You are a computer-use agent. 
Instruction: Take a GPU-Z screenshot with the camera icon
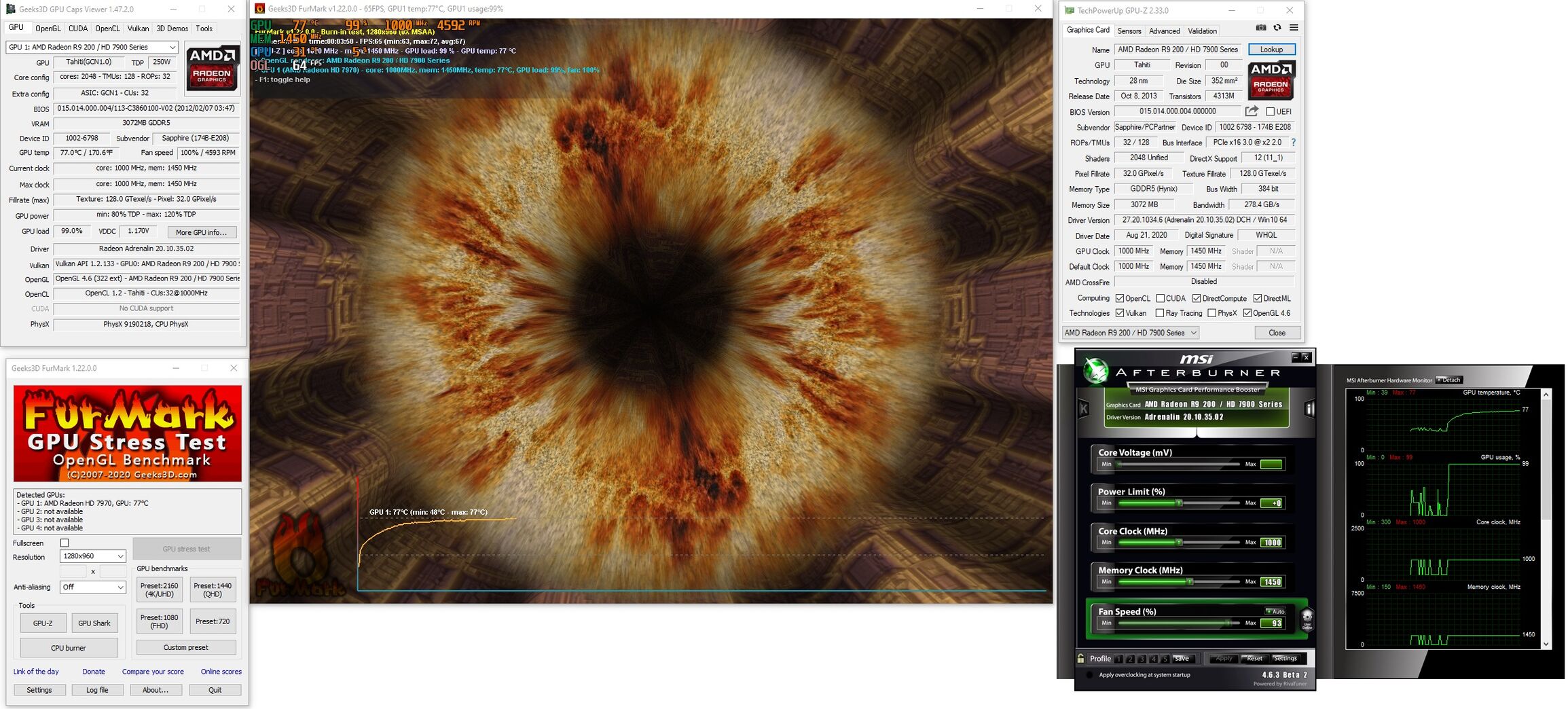point(1260,28)
